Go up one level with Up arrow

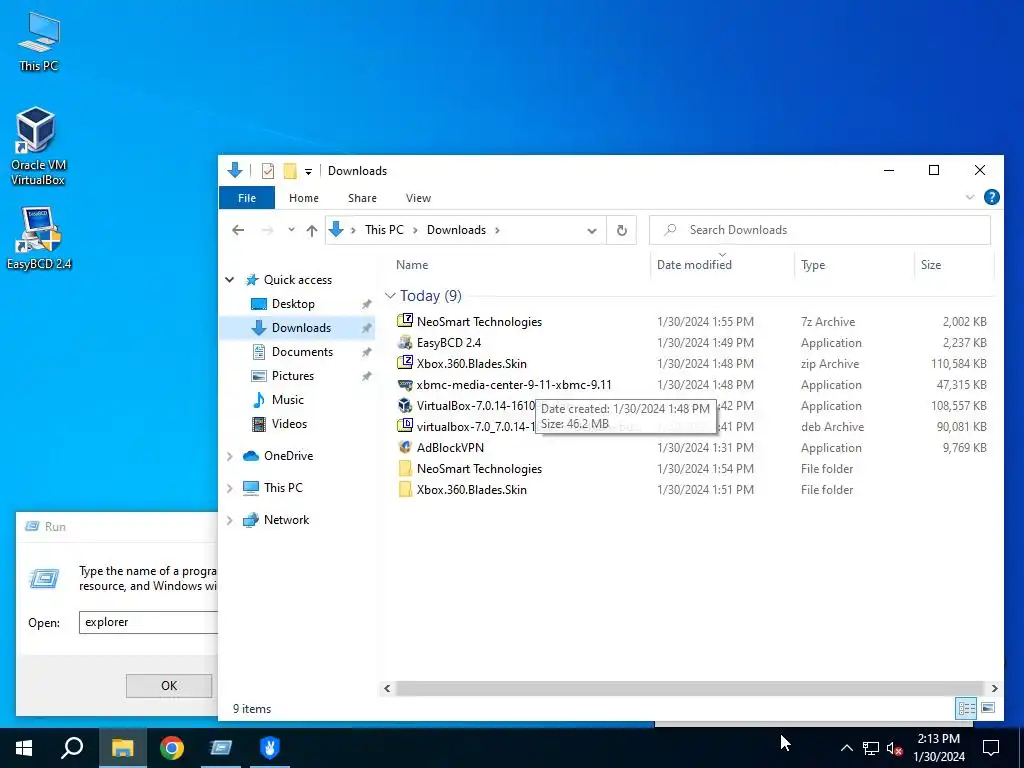(312, 230)
